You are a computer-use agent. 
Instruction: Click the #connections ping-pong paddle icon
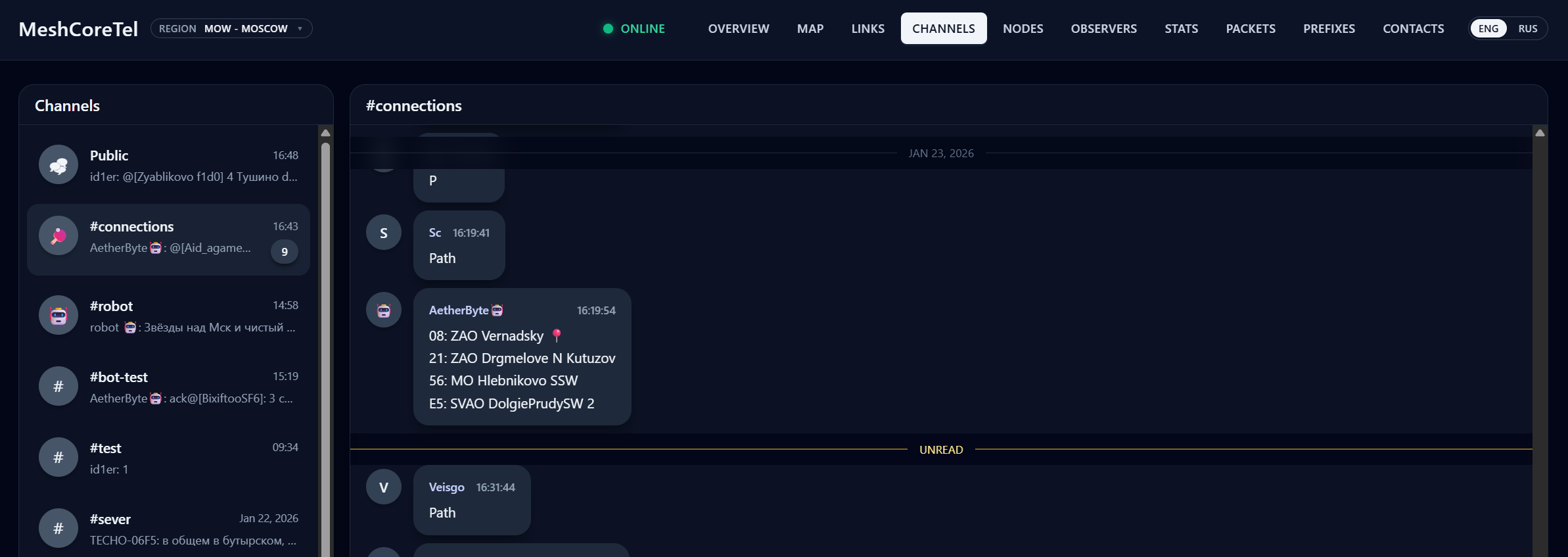click(58, 236)
